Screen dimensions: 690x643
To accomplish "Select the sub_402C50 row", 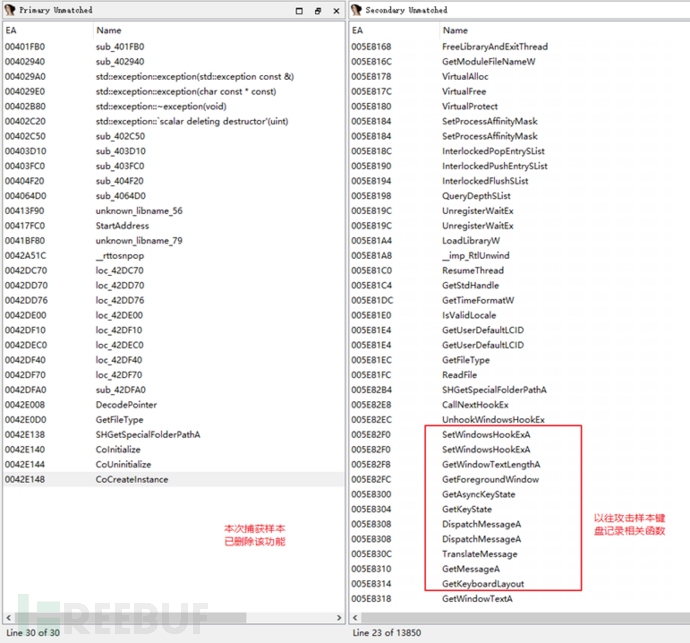I will [173, 136].
